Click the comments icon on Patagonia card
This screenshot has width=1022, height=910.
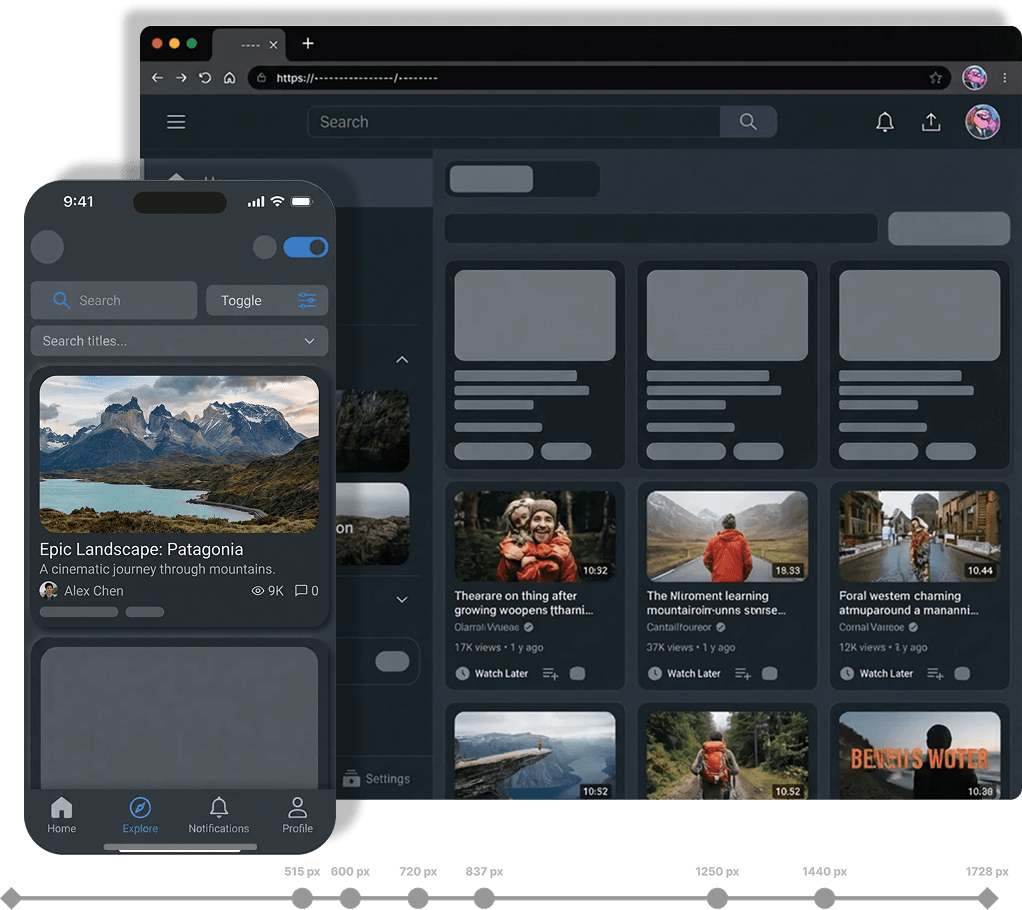tap(301, 591)
